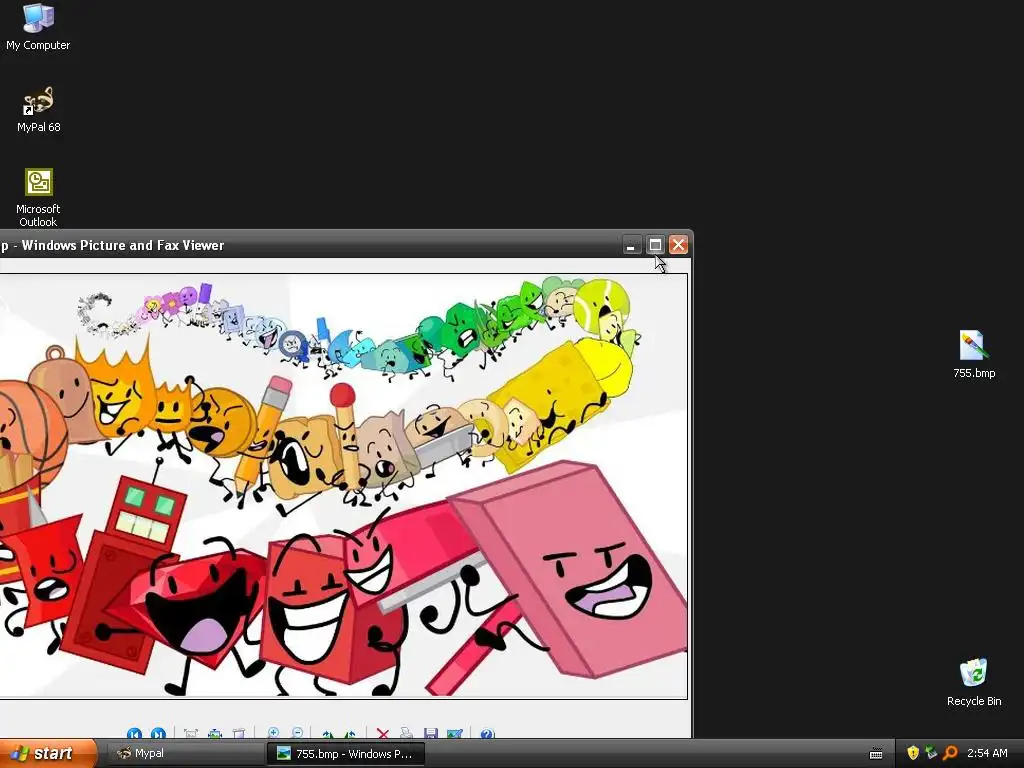Screen dimensions: 1024x768
Task: Select the 755.bmp file on the desktop
Action: click(x=974, y=355)
